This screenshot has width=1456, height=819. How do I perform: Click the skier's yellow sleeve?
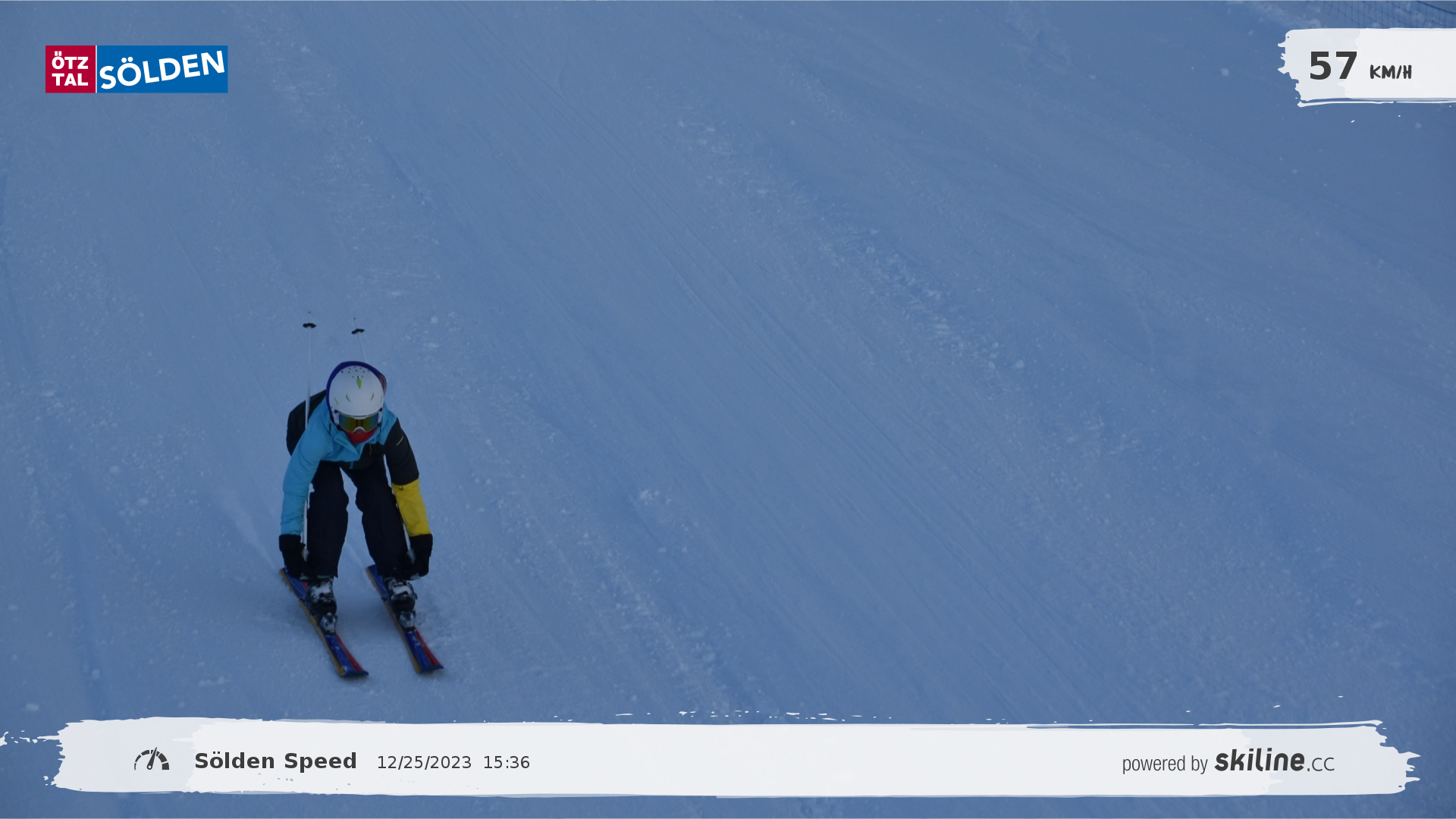point(412,507)
